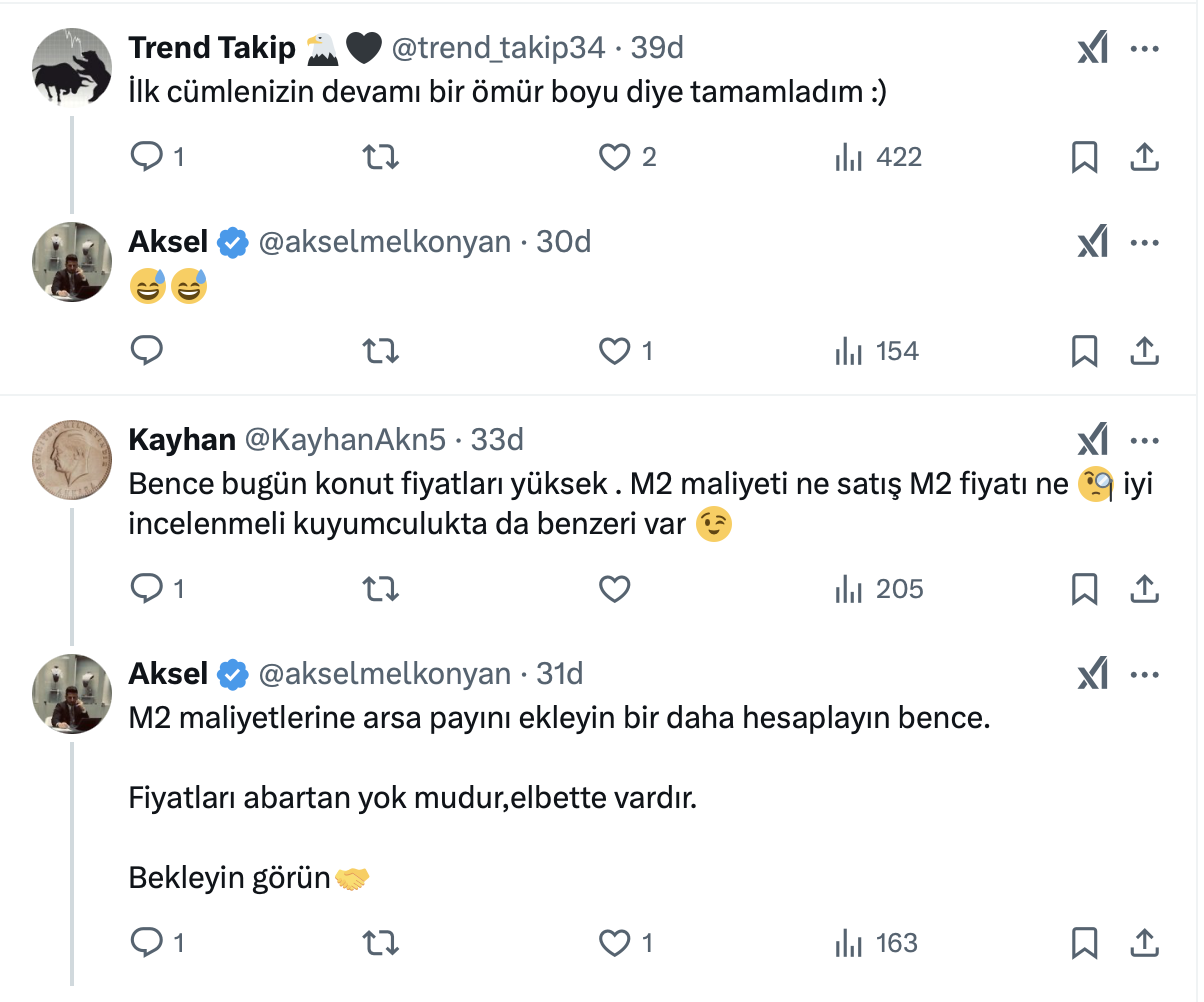
Task: Share Aksel's M2 maliyetleri reply
Action: pyautogui.click(x=1144, y=943)
